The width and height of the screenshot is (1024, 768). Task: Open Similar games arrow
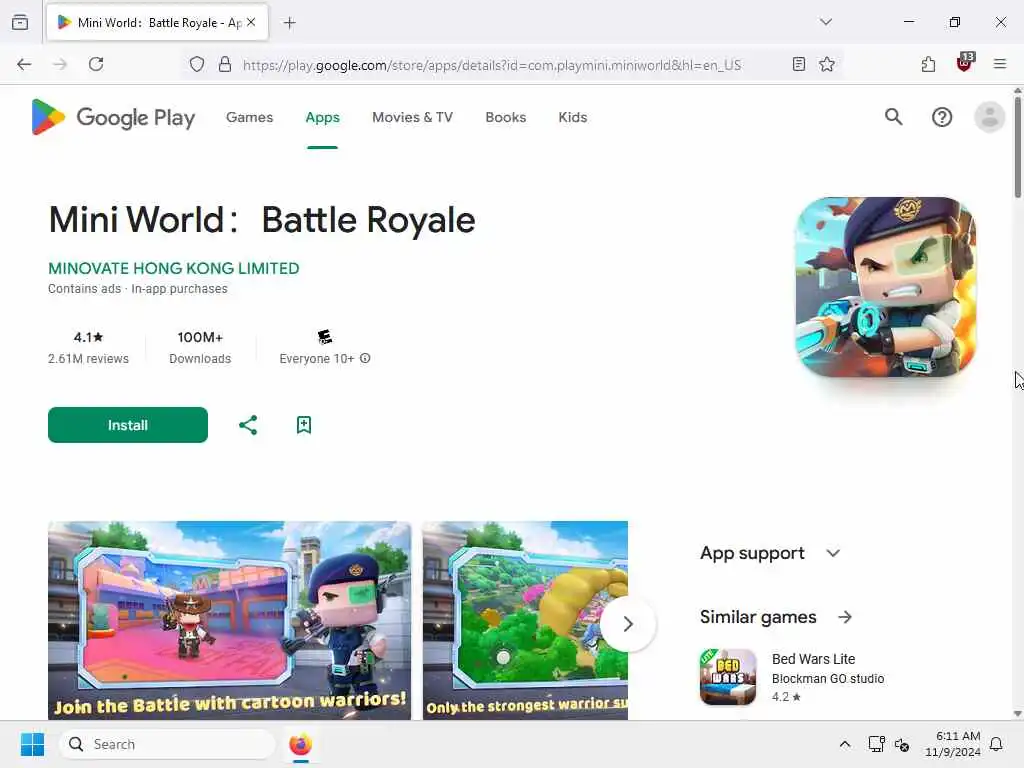tap(845, 617)
